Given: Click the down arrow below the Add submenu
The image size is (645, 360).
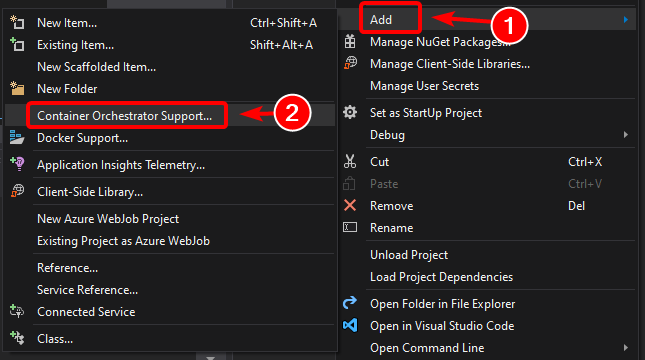Looking at the screenshot, I should [x=211, y=357].
